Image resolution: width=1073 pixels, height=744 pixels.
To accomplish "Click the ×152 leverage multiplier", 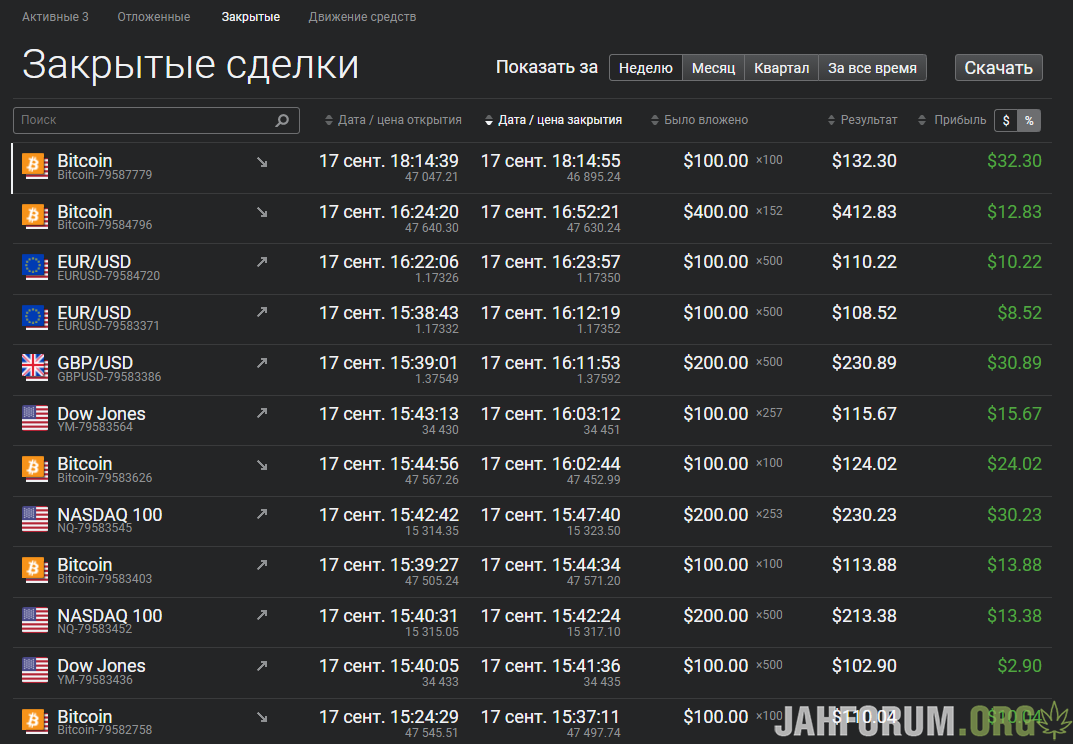I will 769,211.
